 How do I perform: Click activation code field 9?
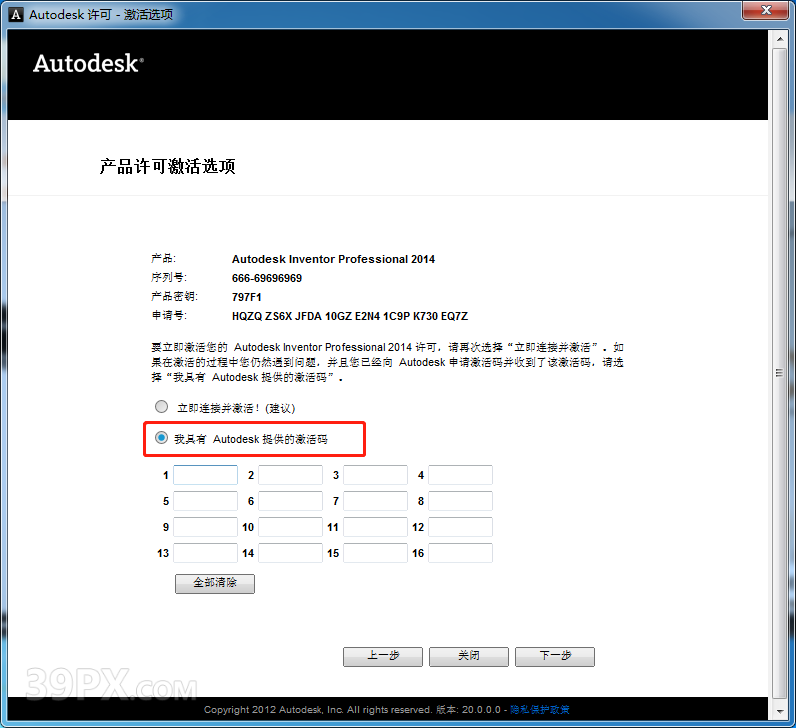pyautogui.click(x=205, y=527)
